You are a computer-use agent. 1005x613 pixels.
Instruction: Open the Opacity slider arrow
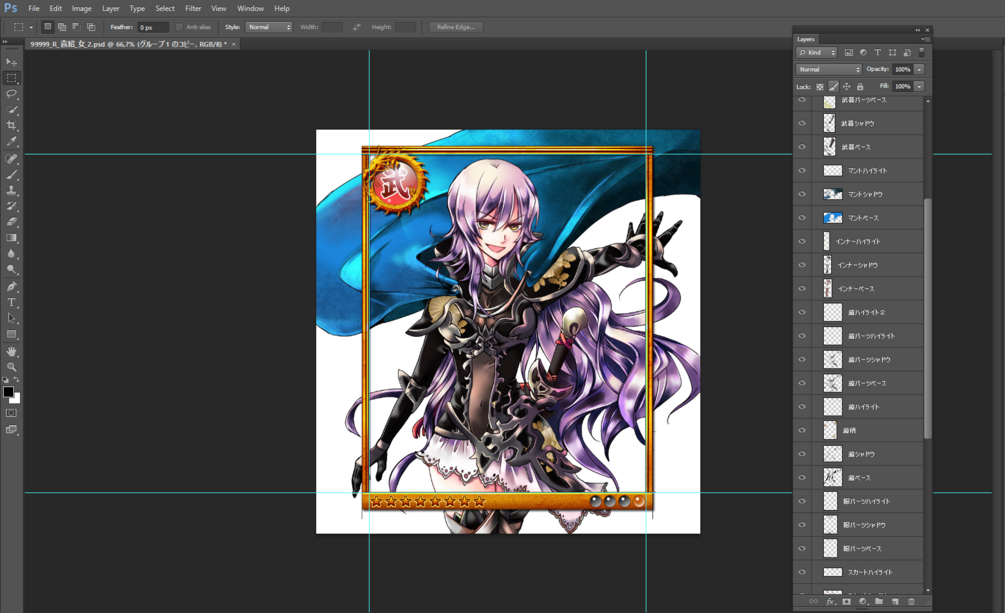[919, 69]
